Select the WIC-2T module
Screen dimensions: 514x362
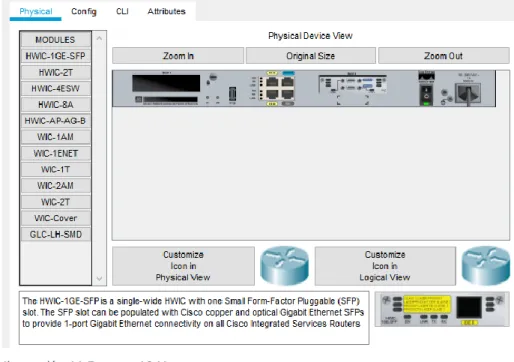[x=55, y=202]
